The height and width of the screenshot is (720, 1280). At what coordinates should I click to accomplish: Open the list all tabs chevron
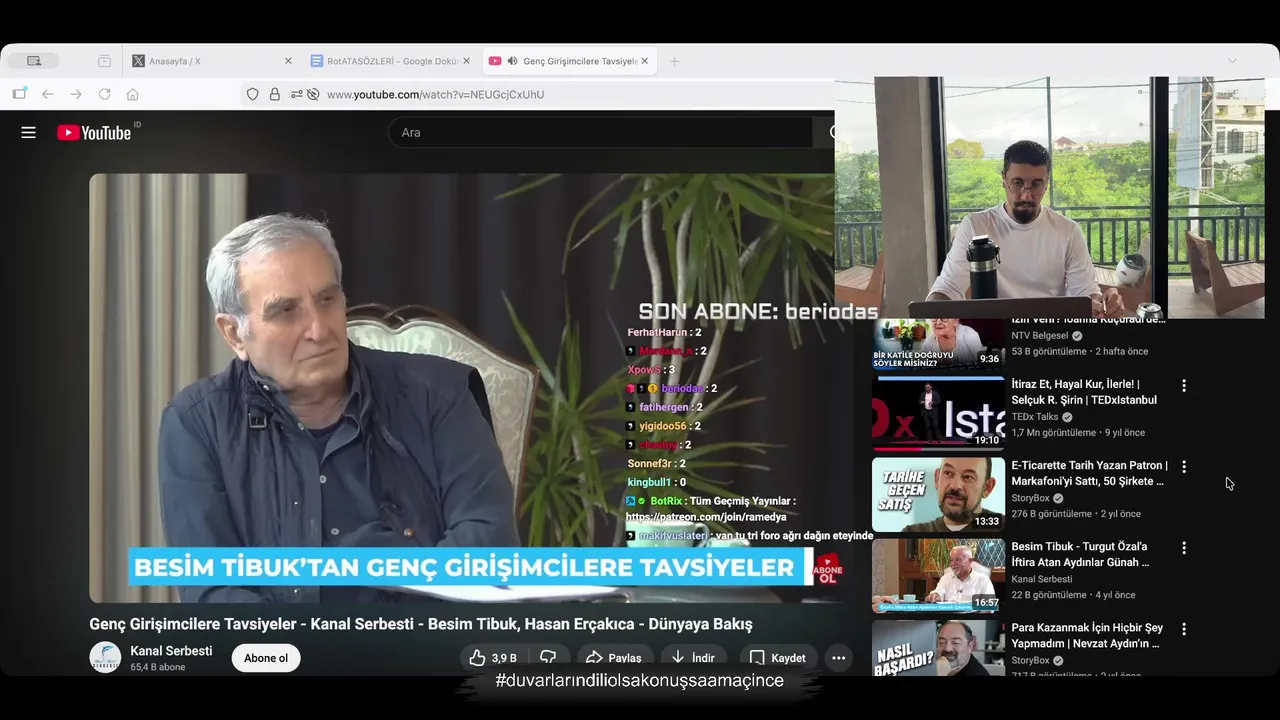click(x=1232, y=61)
